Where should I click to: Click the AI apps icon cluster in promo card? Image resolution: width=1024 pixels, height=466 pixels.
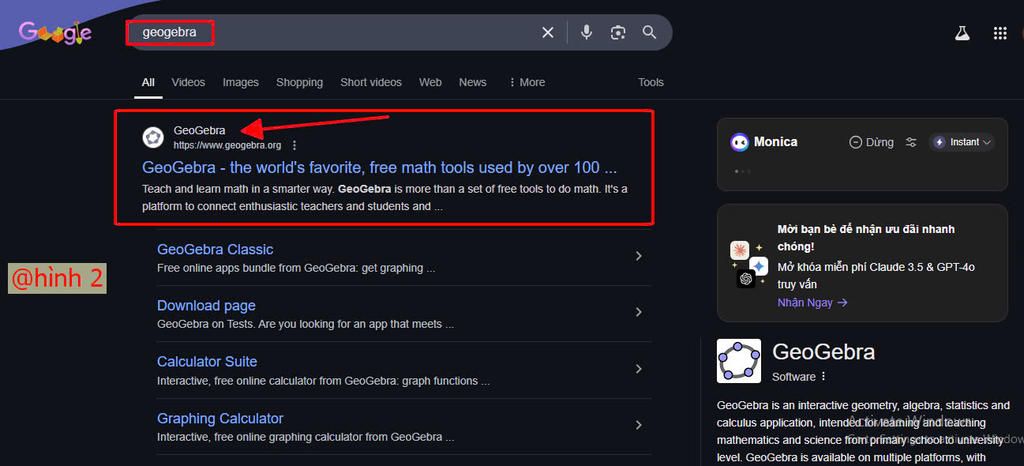747,263
